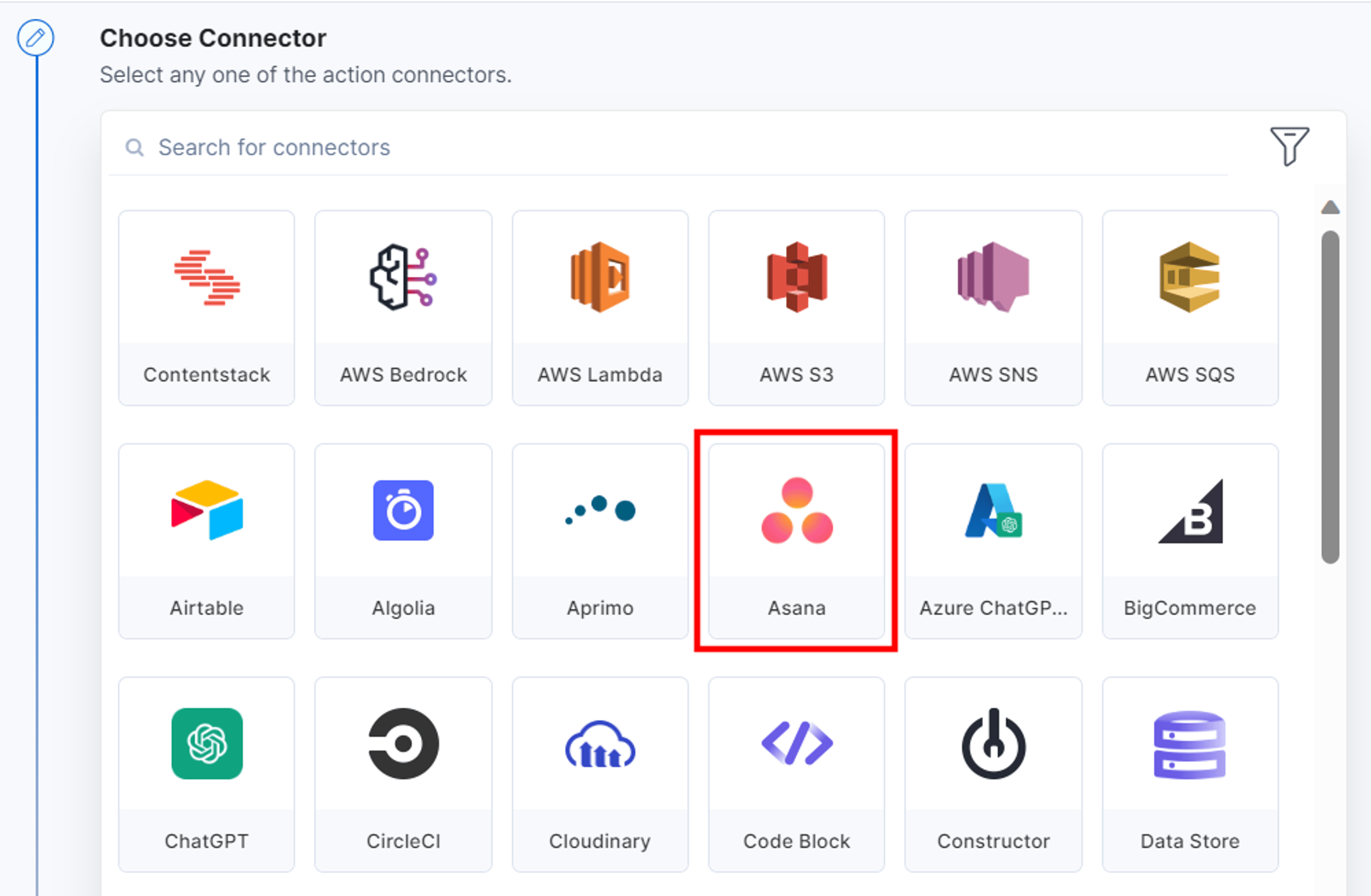
Task: Click the Contentstack label text
Action: click(207, 375)
